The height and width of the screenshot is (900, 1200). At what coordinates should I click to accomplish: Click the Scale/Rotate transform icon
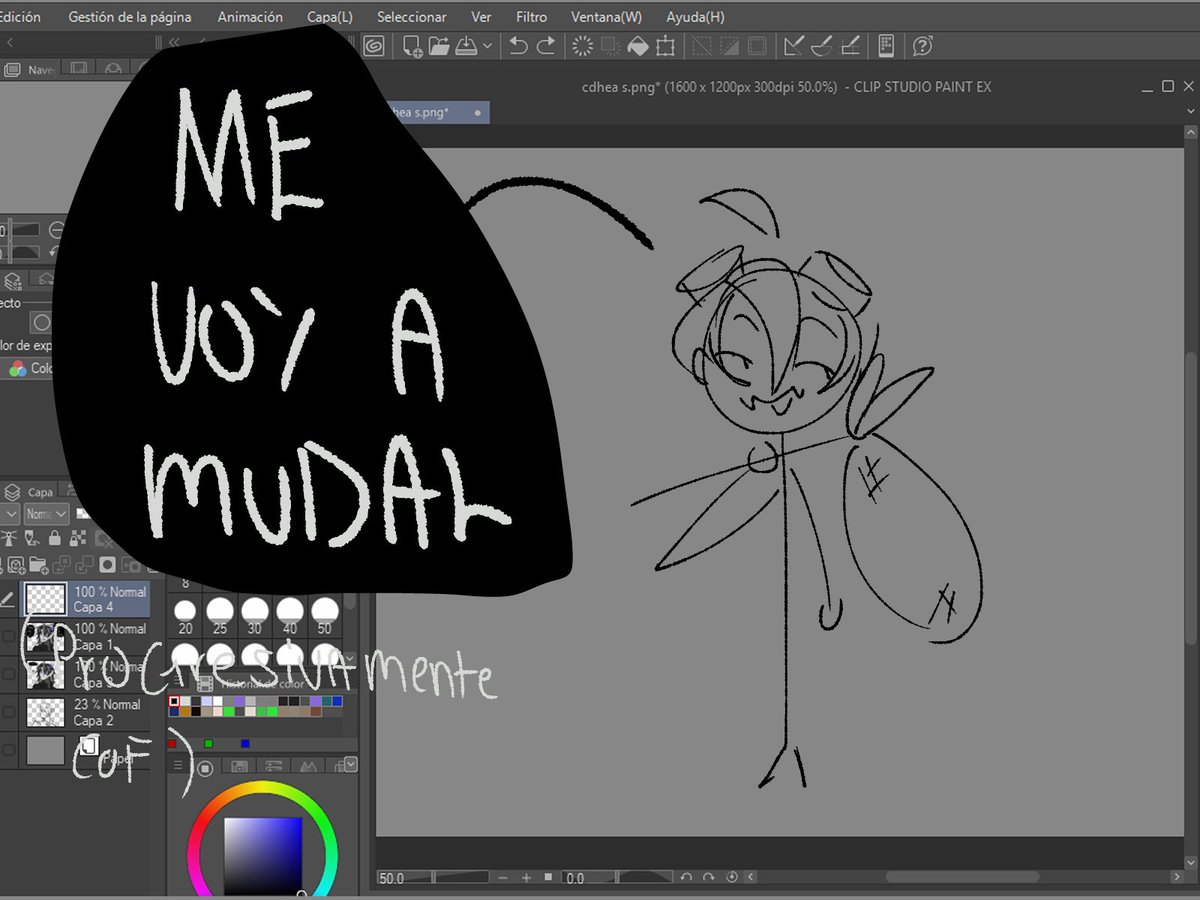point(665,46)
